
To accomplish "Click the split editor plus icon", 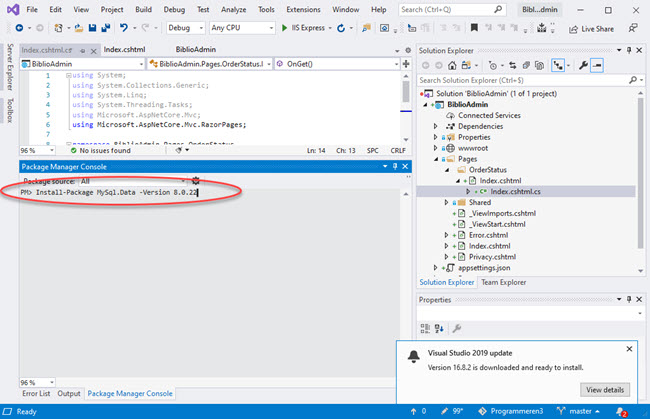I will point(406,64).
